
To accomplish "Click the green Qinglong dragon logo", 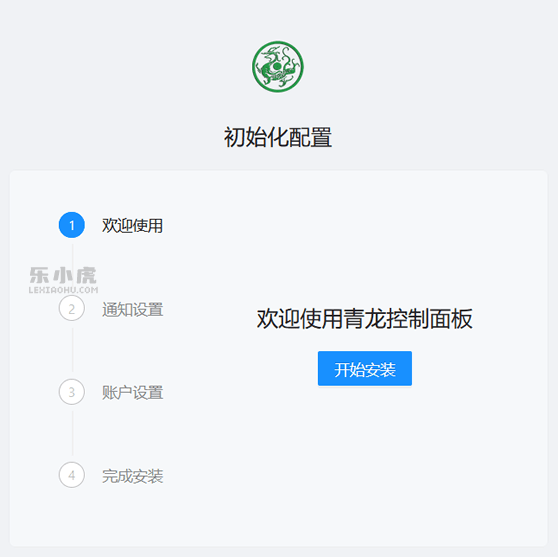I will click(278, 67).
